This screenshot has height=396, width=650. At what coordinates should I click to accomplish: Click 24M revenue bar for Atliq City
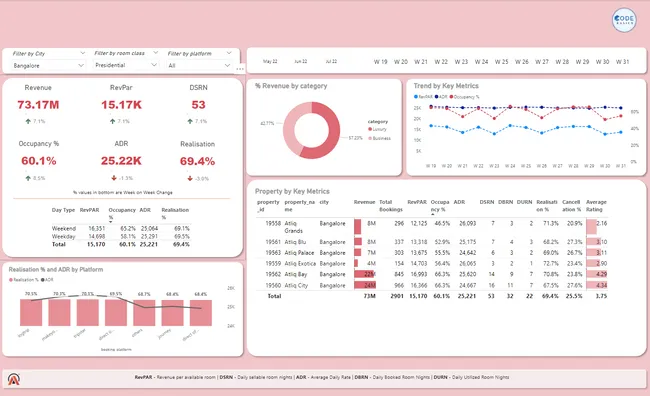pyautogui.click(x=365, y=285)
